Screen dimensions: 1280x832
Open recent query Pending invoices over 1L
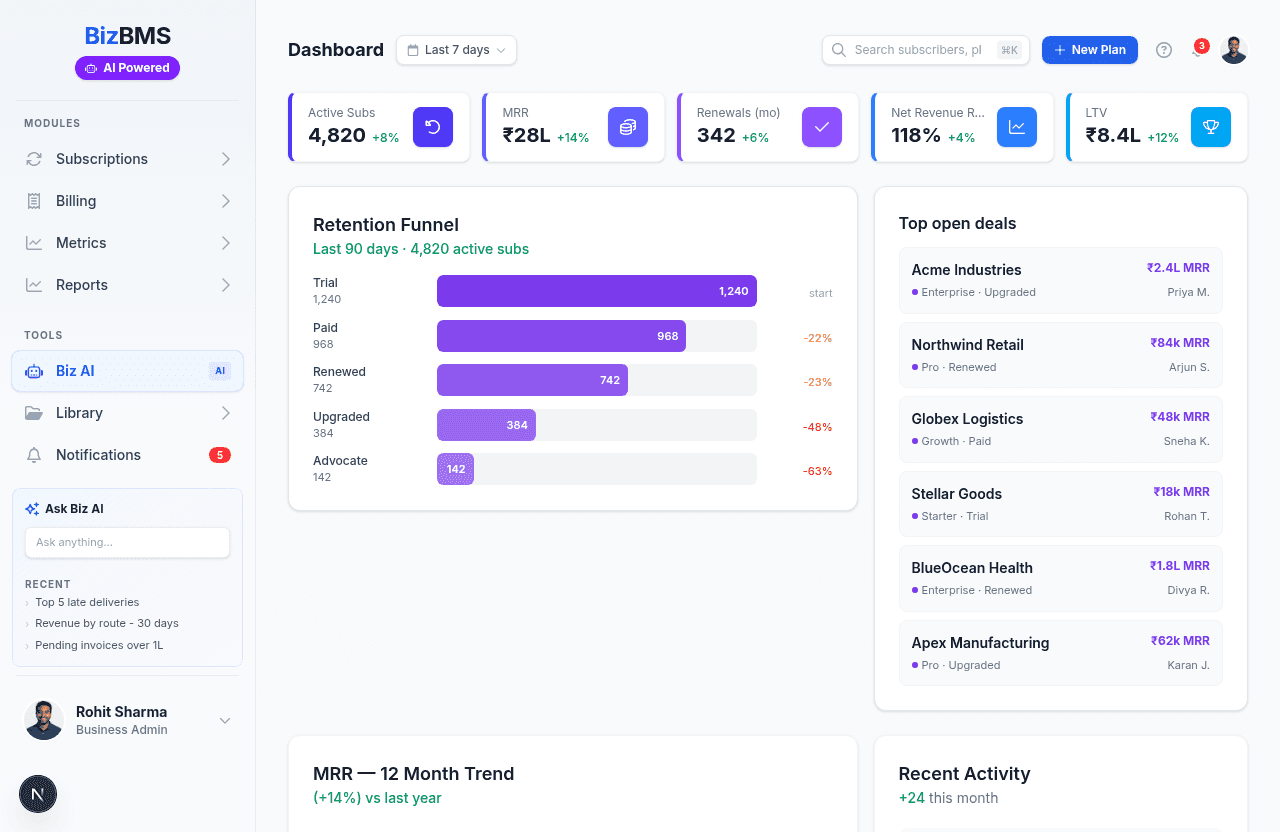(98, 645)
